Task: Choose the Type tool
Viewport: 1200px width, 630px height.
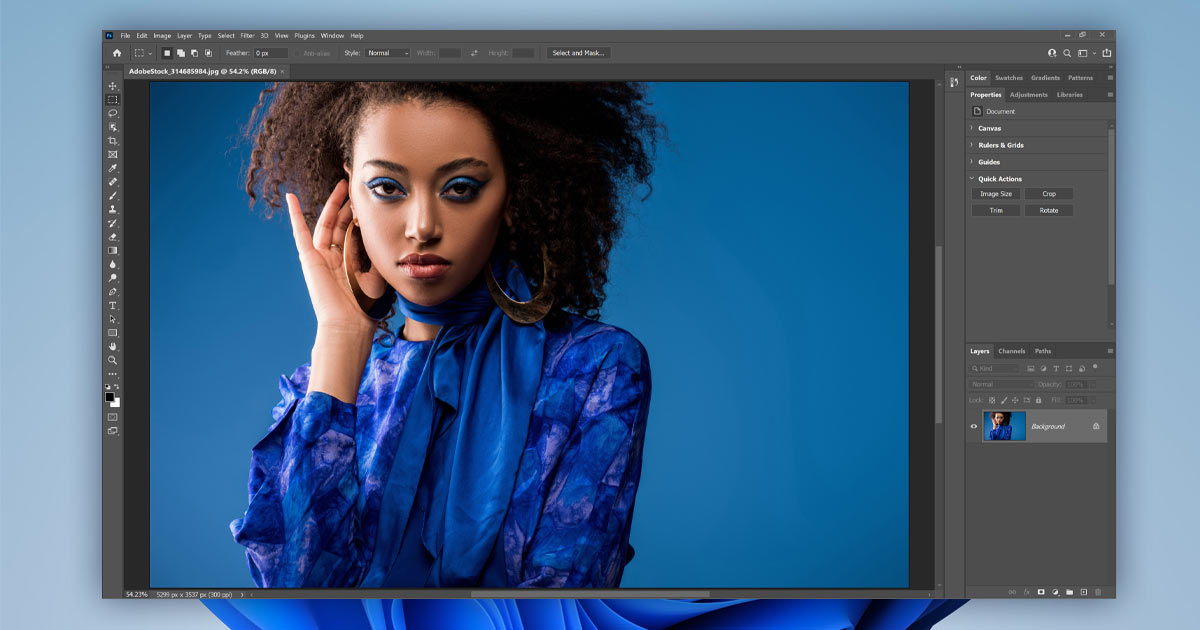Action: click(111, 303)
